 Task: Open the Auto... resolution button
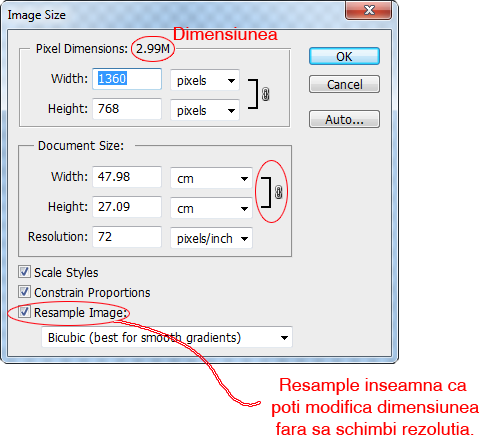[x=344, y=119]
